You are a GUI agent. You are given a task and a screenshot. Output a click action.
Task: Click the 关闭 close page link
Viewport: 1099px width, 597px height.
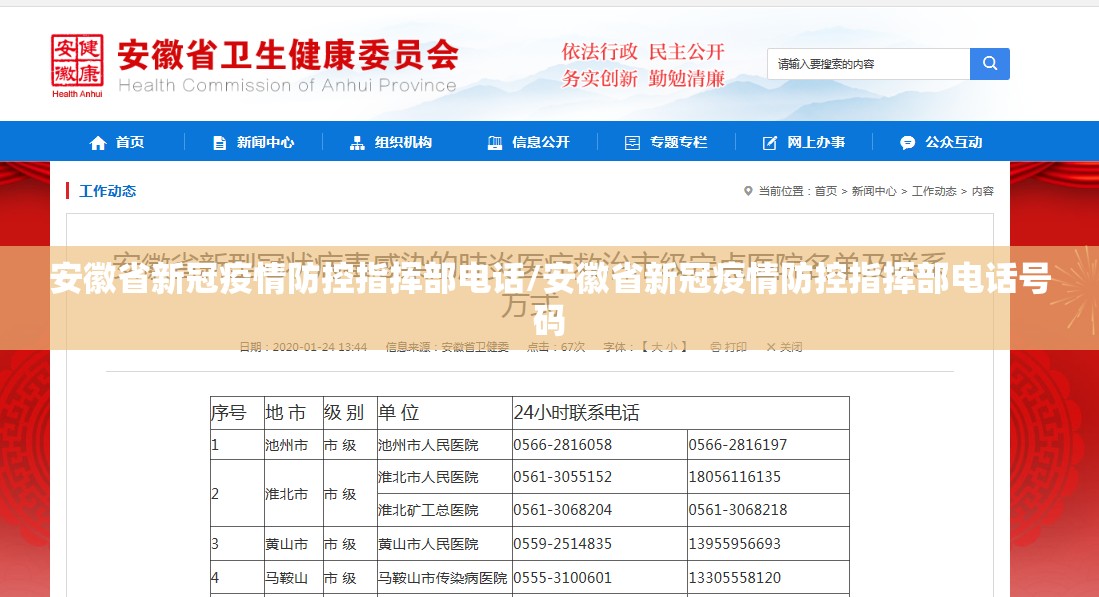(x=790, y=347)
